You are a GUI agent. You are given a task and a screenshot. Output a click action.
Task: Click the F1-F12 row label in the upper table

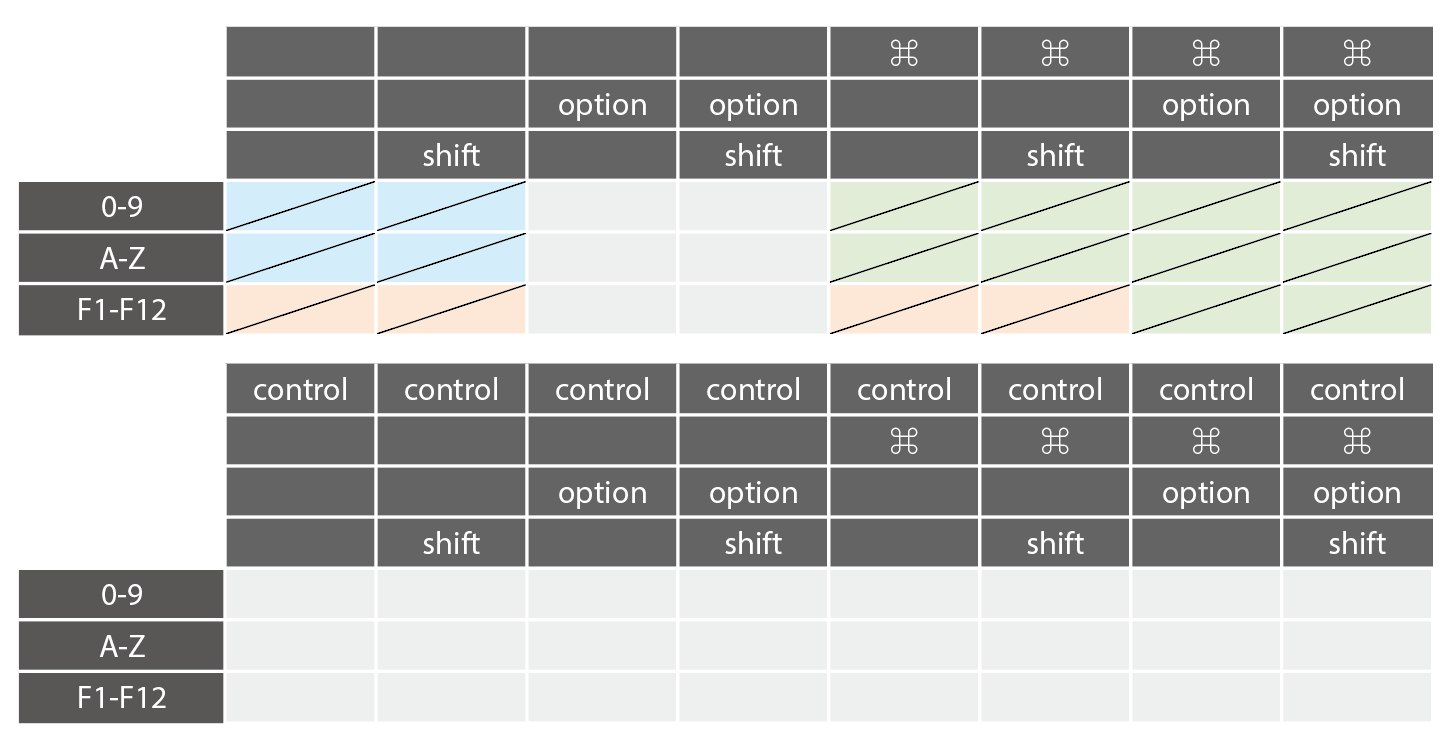[121, 310]
